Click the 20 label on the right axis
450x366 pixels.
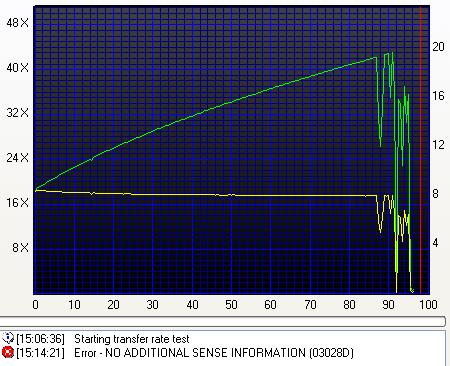pos(438,47)
